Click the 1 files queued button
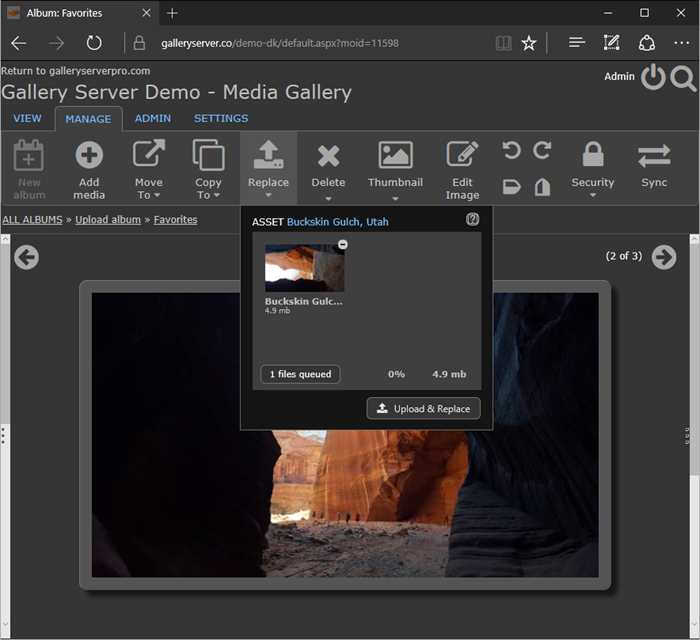This screenshot has height=640, width=700. point(300,374)
